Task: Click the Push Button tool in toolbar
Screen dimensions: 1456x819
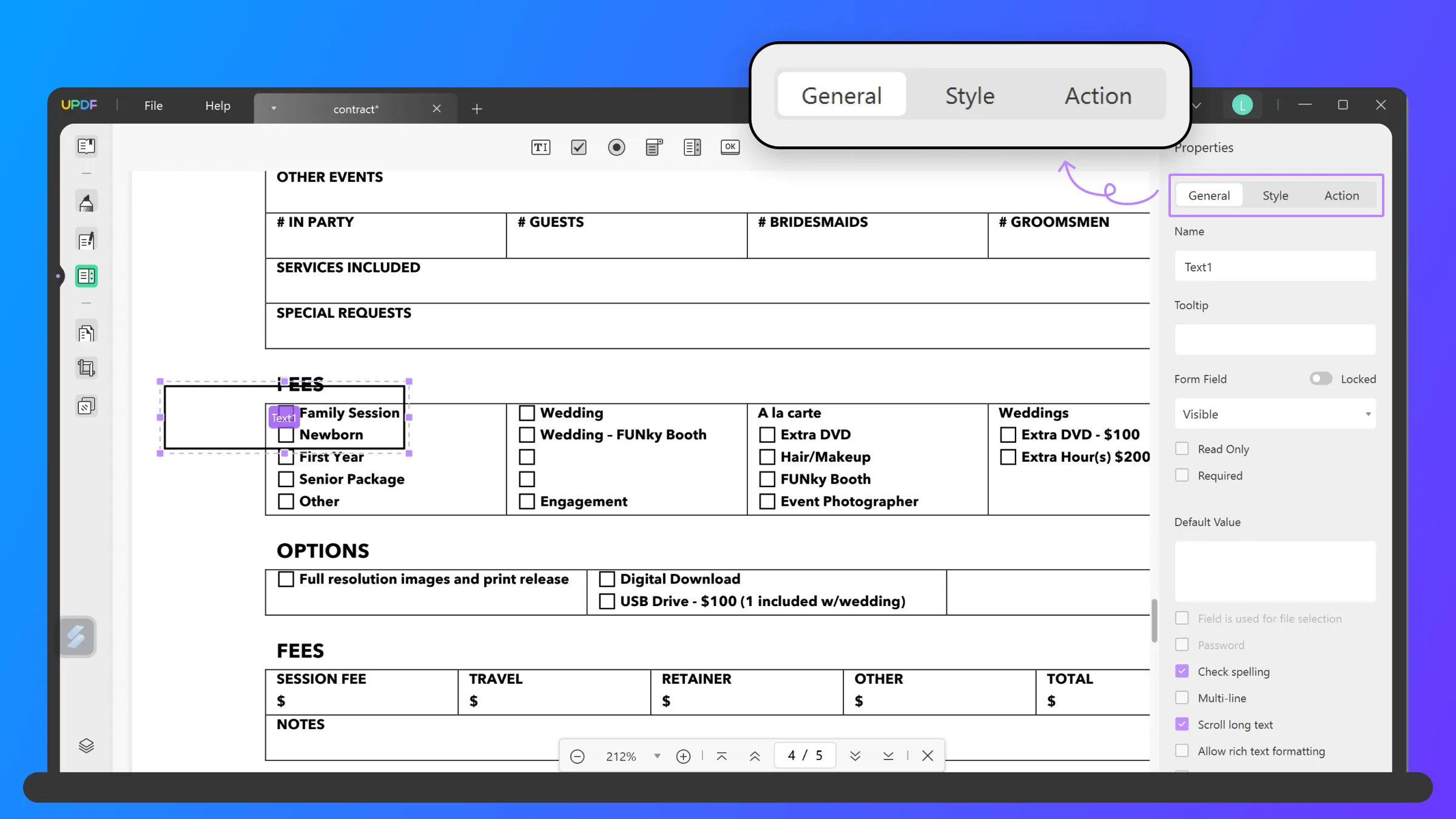Action: pyautogui.click(x=730, y=147)
